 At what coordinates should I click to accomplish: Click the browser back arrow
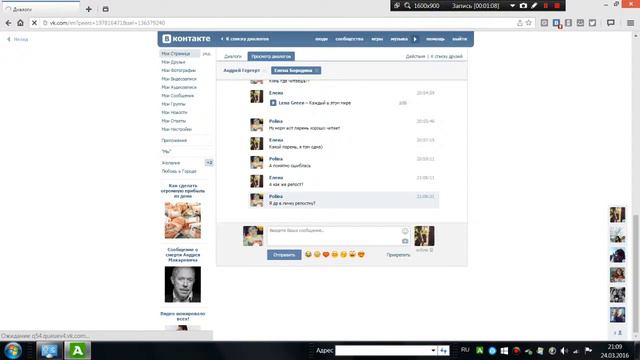point(8,23)
